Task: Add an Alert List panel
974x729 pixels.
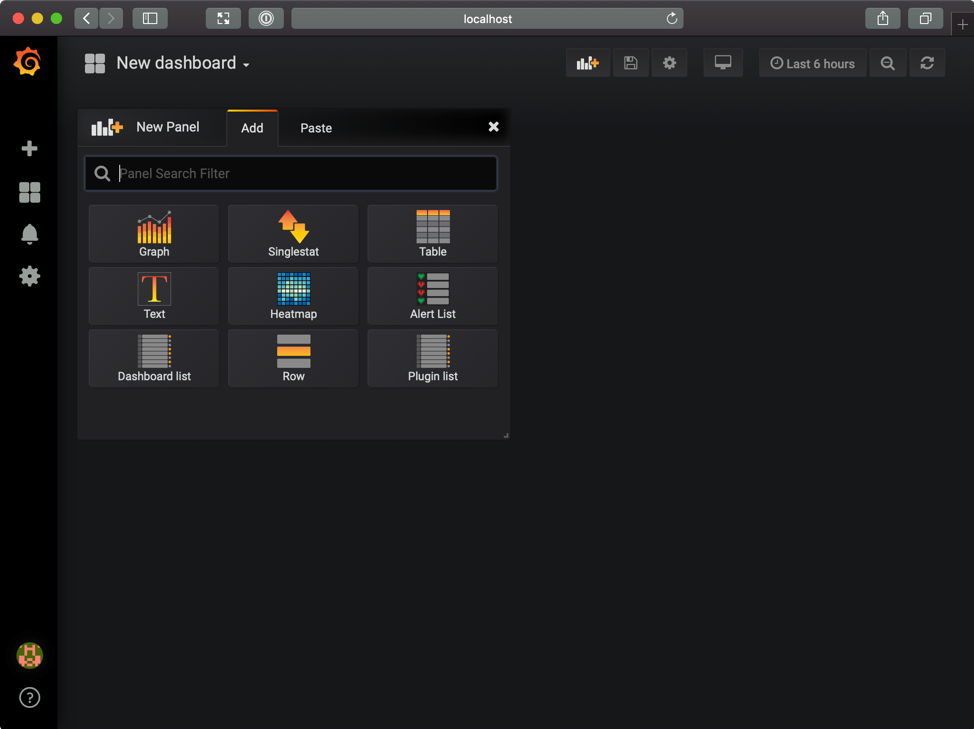Action: (432, 296)
